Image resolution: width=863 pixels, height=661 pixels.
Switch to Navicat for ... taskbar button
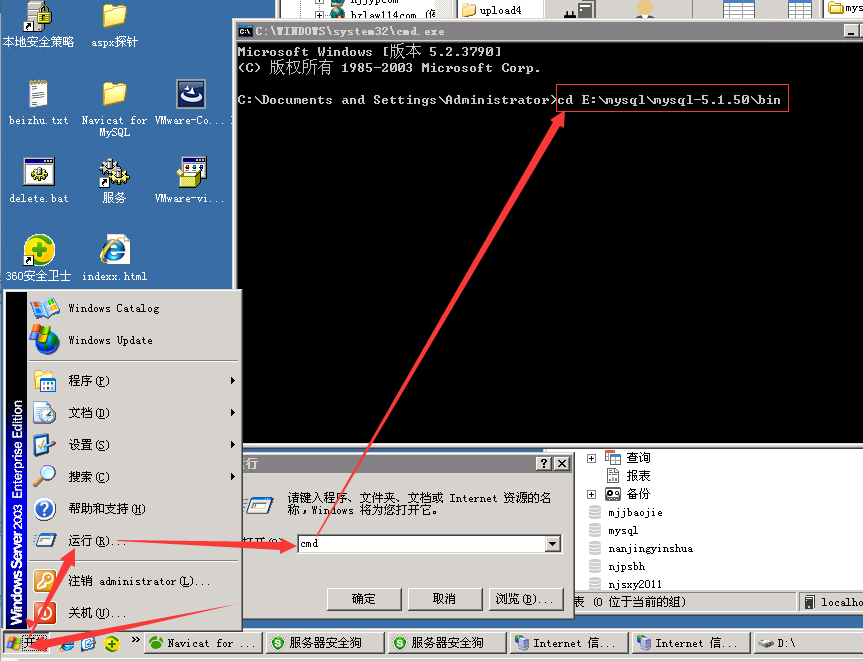coord(203,643)
